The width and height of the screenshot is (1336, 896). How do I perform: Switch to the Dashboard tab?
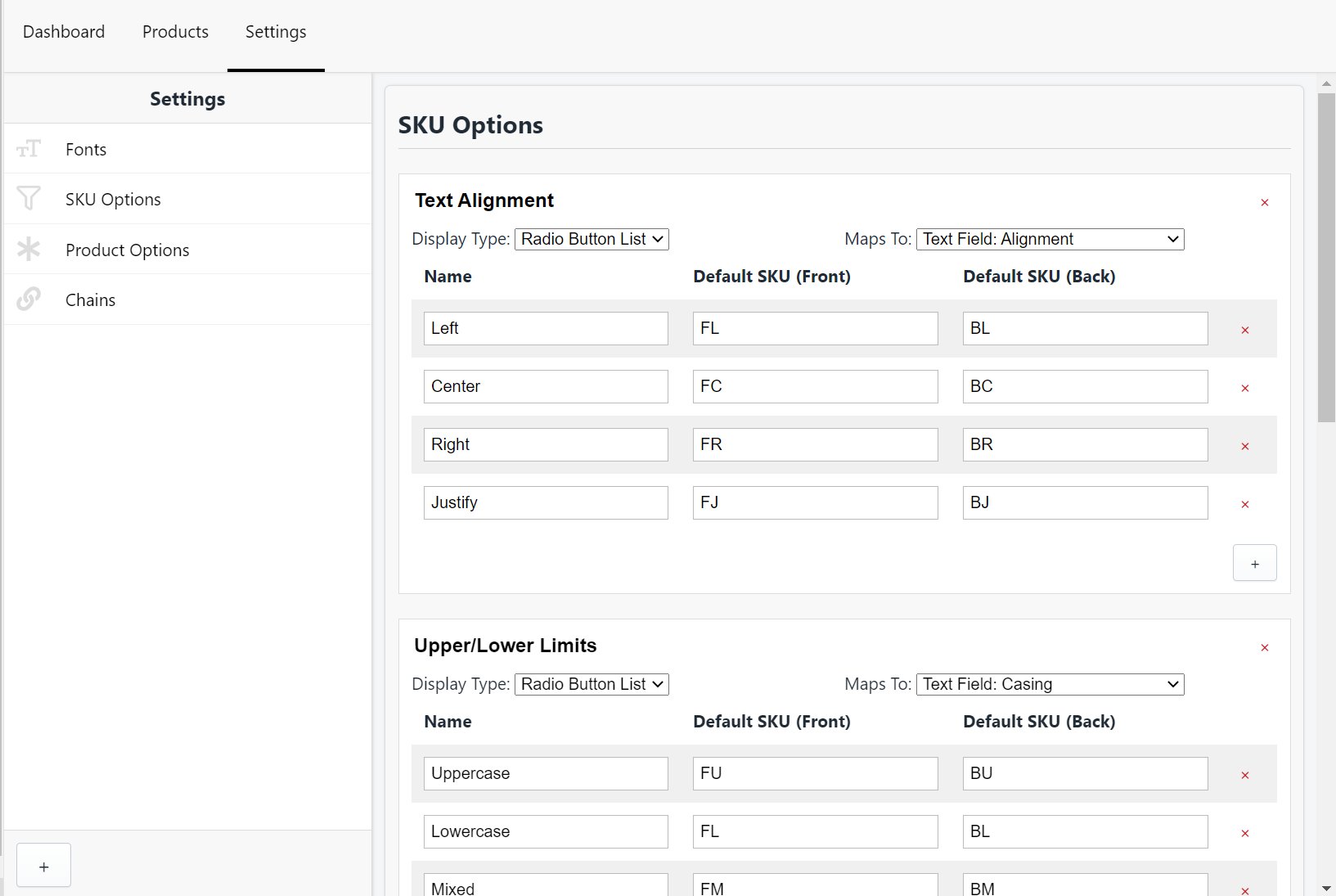coord(64,32)
